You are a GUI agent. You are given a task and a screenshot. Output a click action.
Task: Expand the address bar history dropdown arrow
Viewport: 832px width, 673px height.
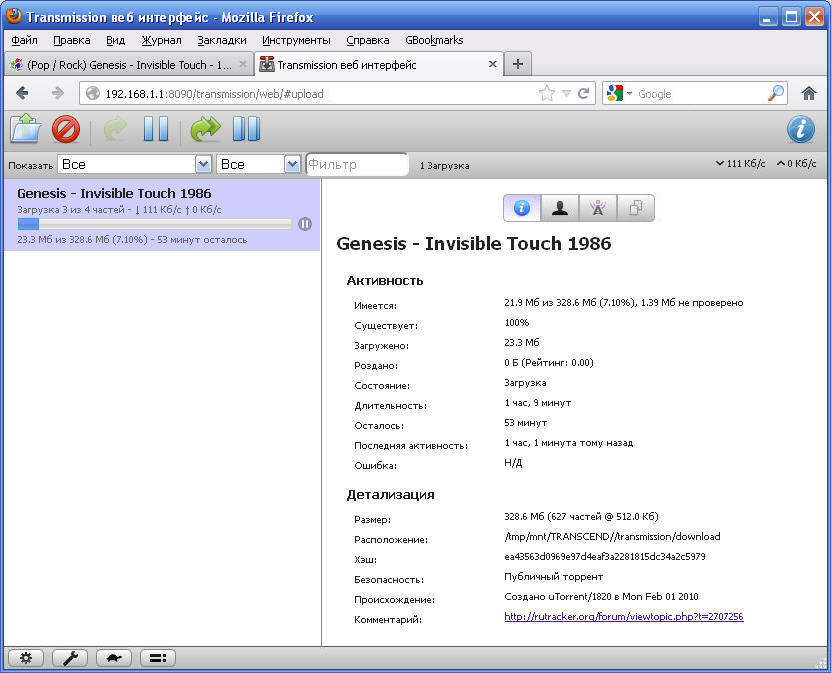click(x=566, y=94)
